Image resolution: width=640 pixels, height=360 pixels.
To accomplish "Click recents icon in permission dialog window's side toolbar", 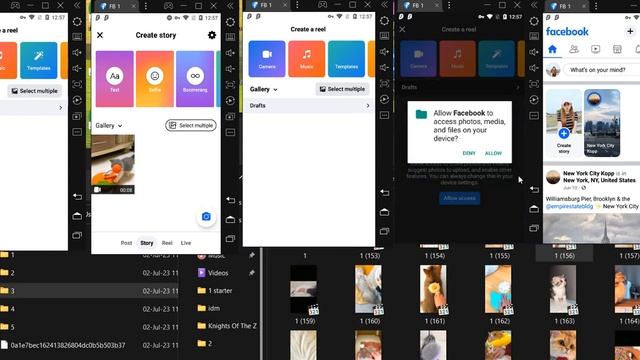I will [534, 228].
